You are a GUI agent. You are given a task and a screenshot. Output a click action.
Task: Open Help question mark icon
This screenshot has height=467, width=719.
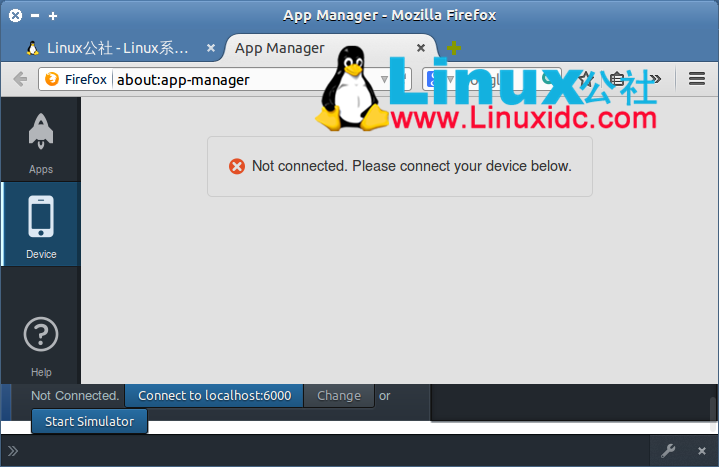pos(41,334)
